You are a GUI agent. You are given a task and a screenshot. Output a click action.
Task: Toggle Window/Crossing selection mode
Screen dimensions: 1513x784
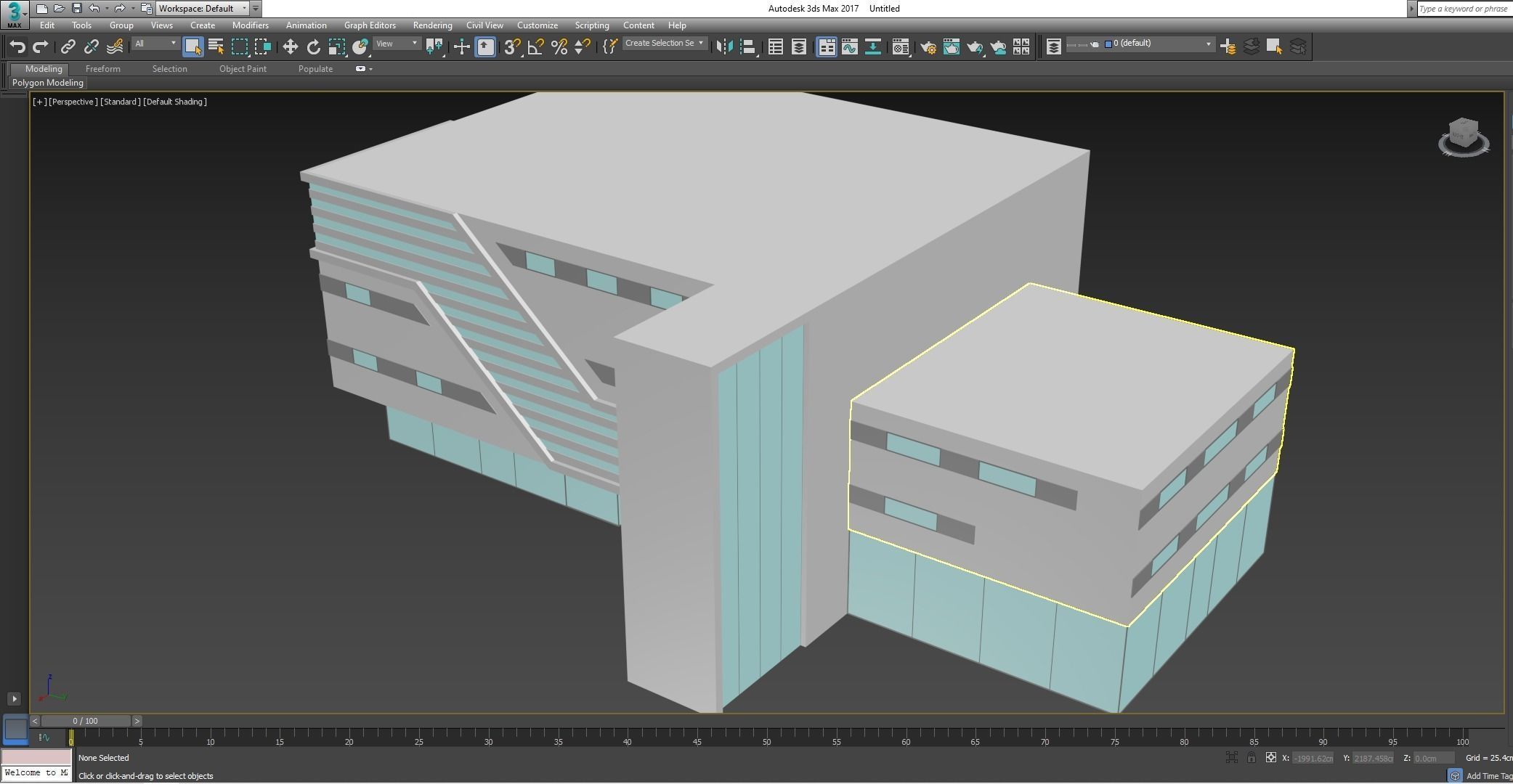point(263,46)
